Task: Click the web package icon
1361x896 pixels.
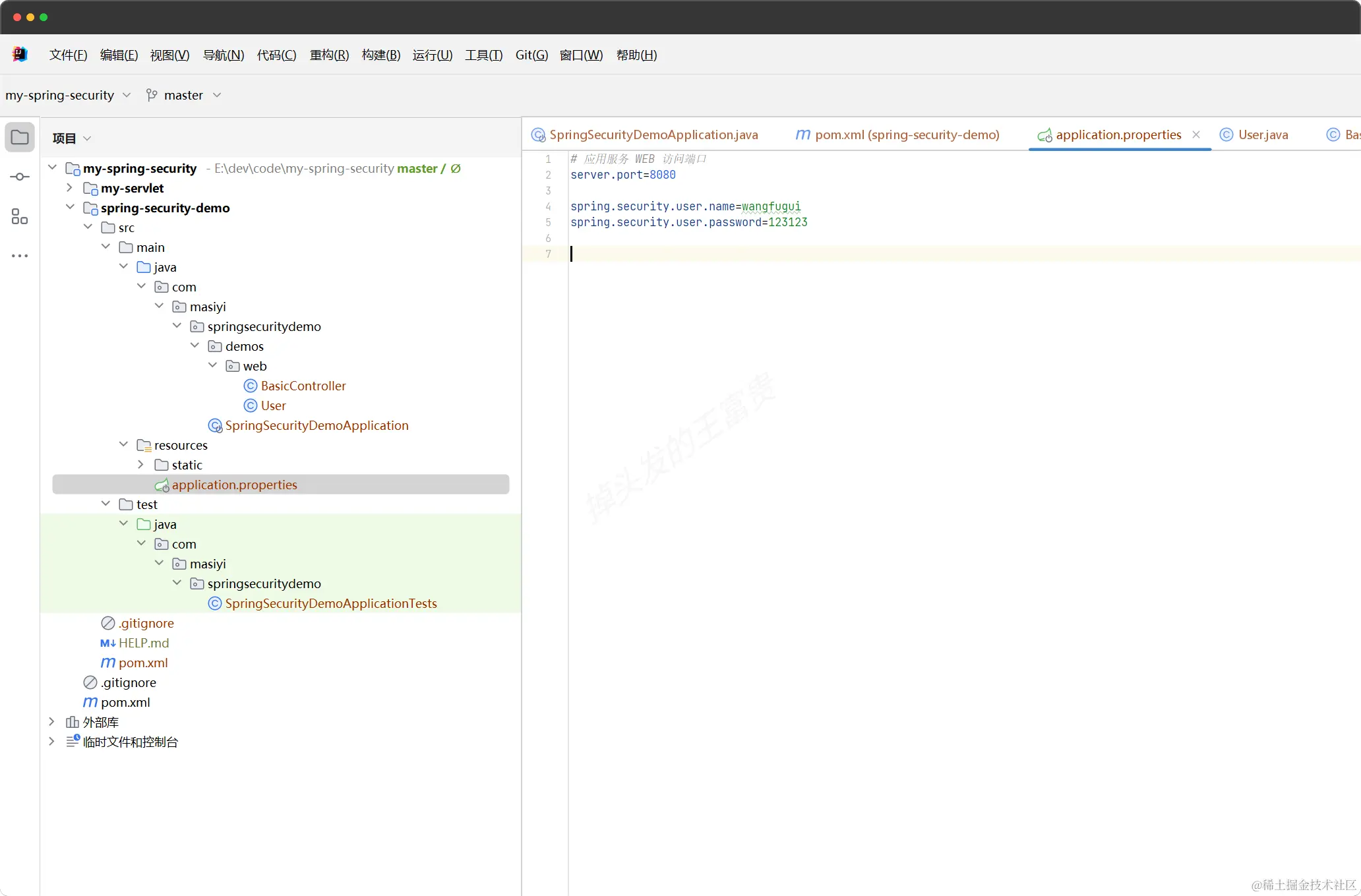Action: pos(233,366)
